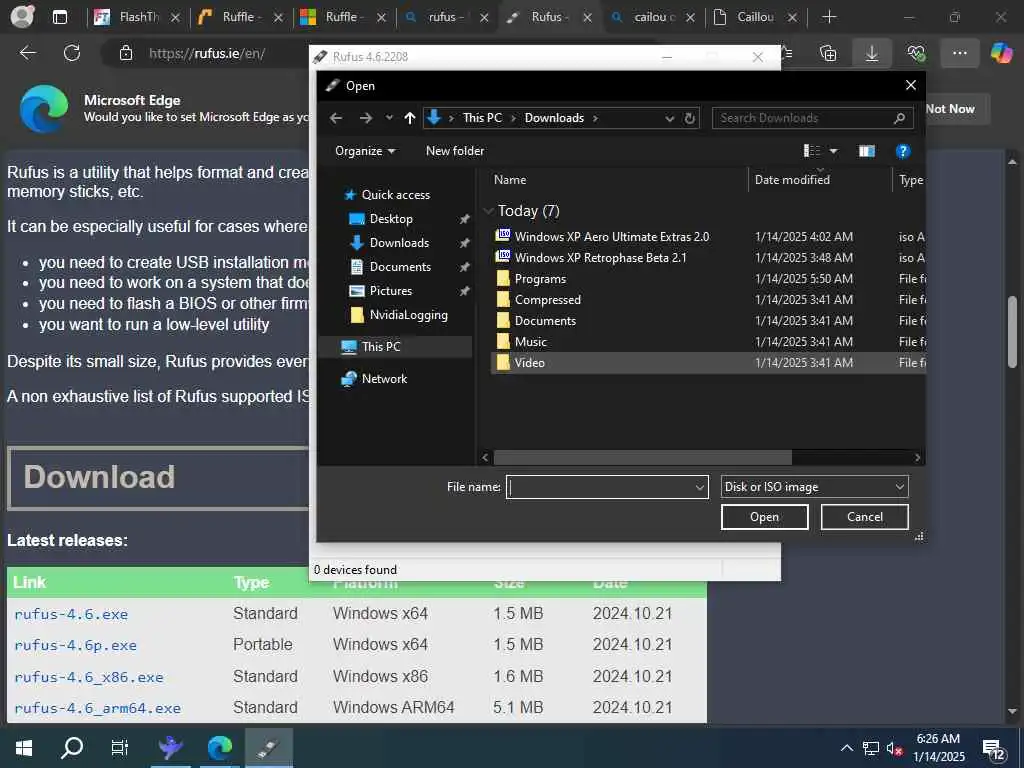
Task: Open a new Edge tab
Action: (x=829, y=18)
